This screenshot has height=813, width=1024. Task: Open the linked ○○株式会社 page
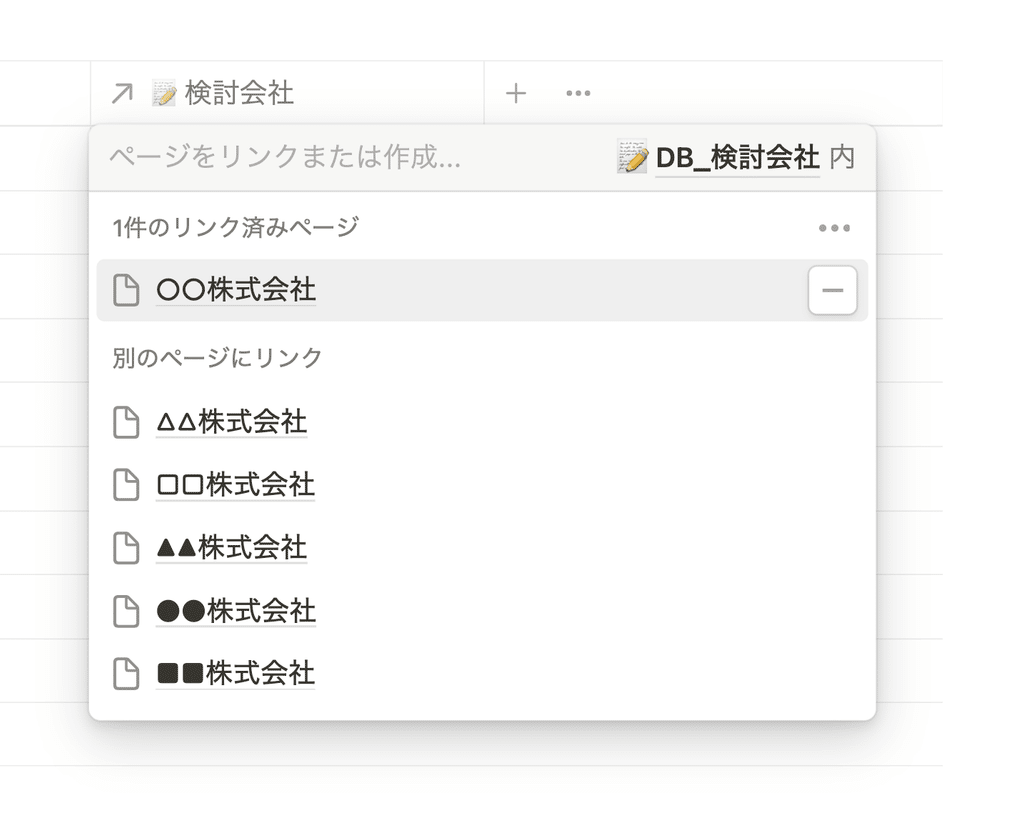[236, 290]
